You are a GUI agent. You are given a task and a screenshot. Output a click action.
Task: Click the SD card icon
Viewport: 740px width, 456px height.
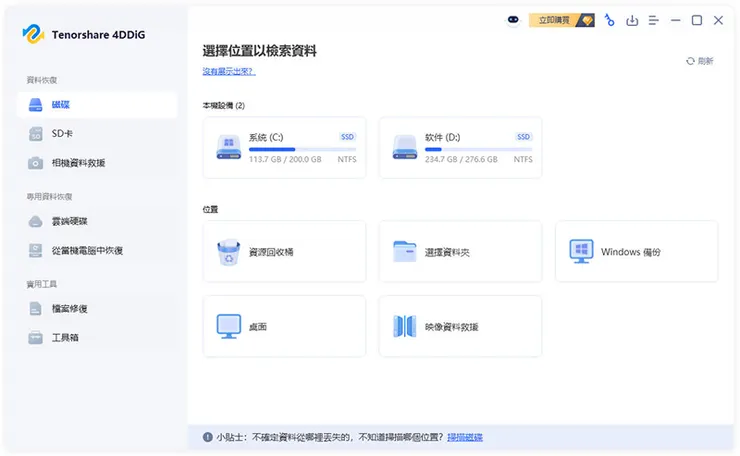(x=35, y=134)
